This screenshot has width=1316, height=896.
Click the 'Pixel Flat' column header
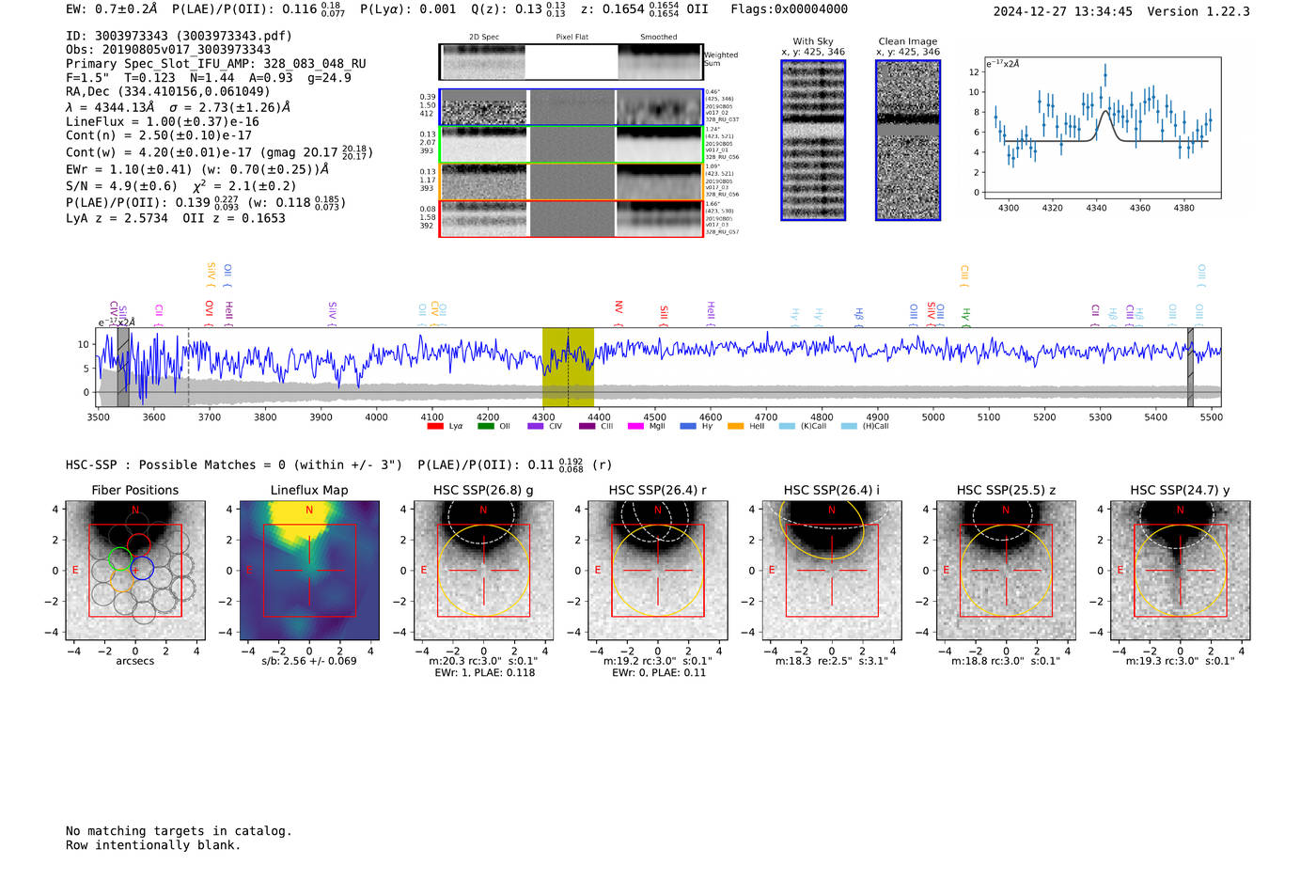(572, 38)
